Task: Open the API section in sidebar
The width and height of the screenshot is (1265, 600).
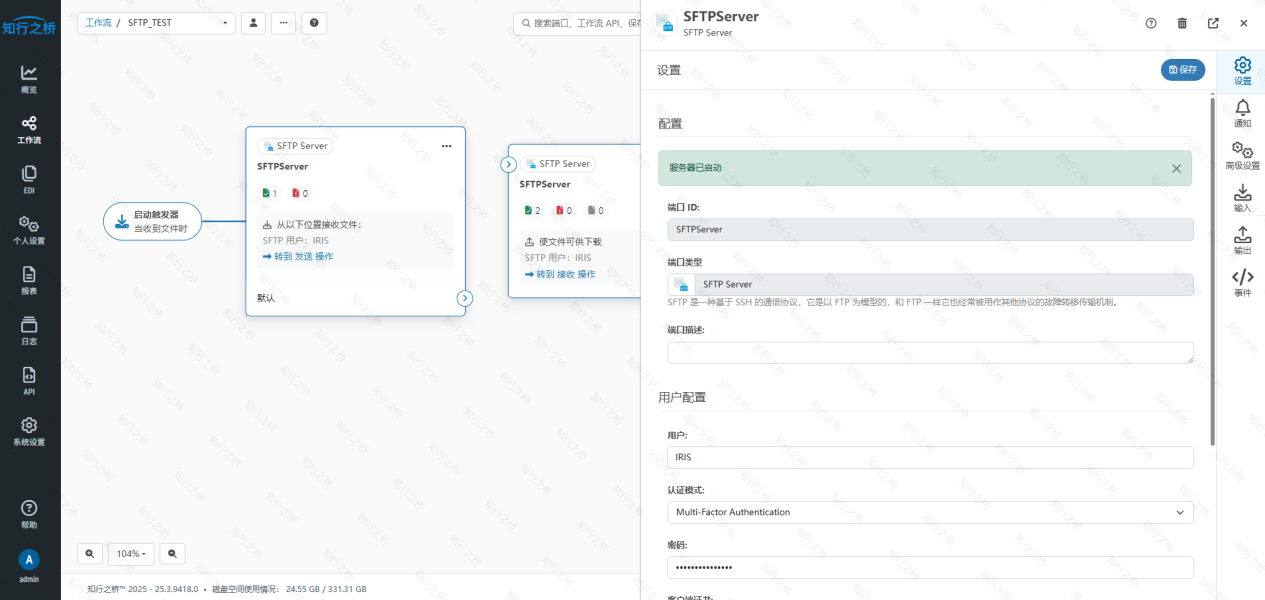Action: pyautogui.click(x=29, y=381)
